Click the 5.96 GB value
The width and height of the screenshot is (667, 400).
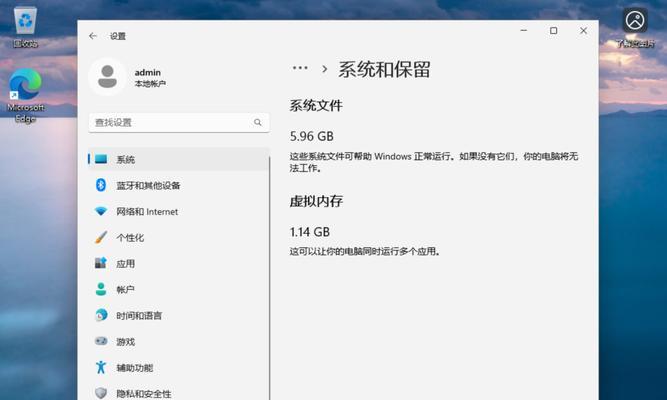312,136
